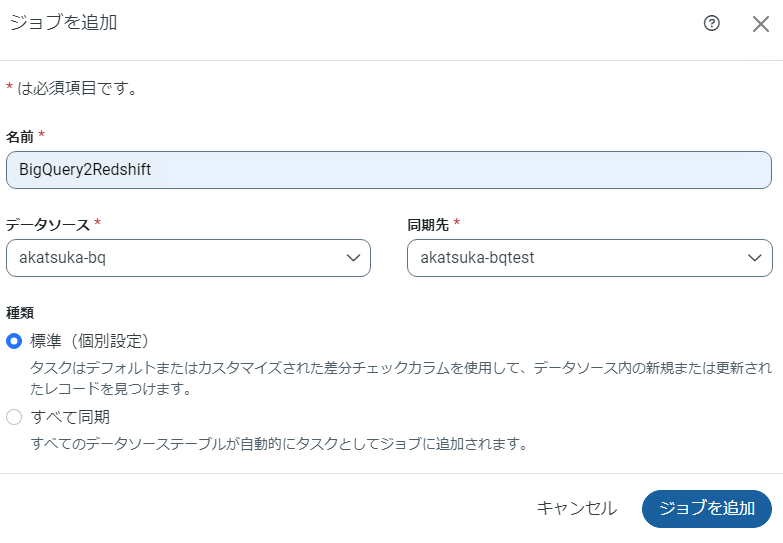Click the 標準（個別設定）option label text
Screen dimensions: 783x543
coord(90,341)
